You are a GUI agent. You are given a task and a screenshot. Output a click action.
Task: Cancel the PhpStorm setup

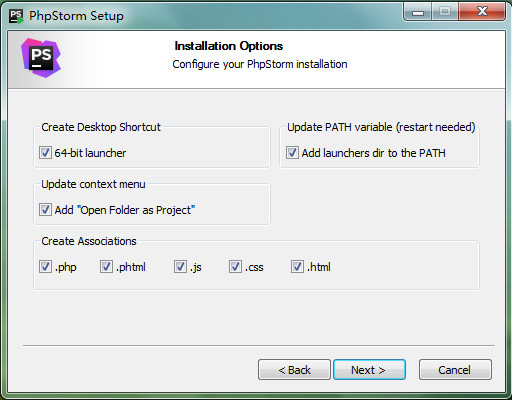point(455,370)
